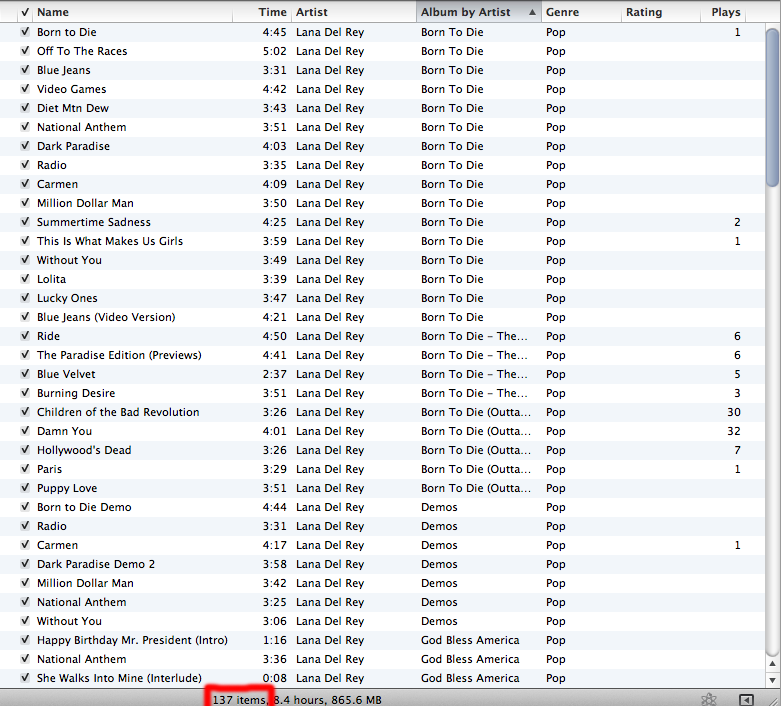This screenshot has height=706, width=781.
Task: Toggle the sidebar panel icon in status bar
Action: tap(746, 700)
